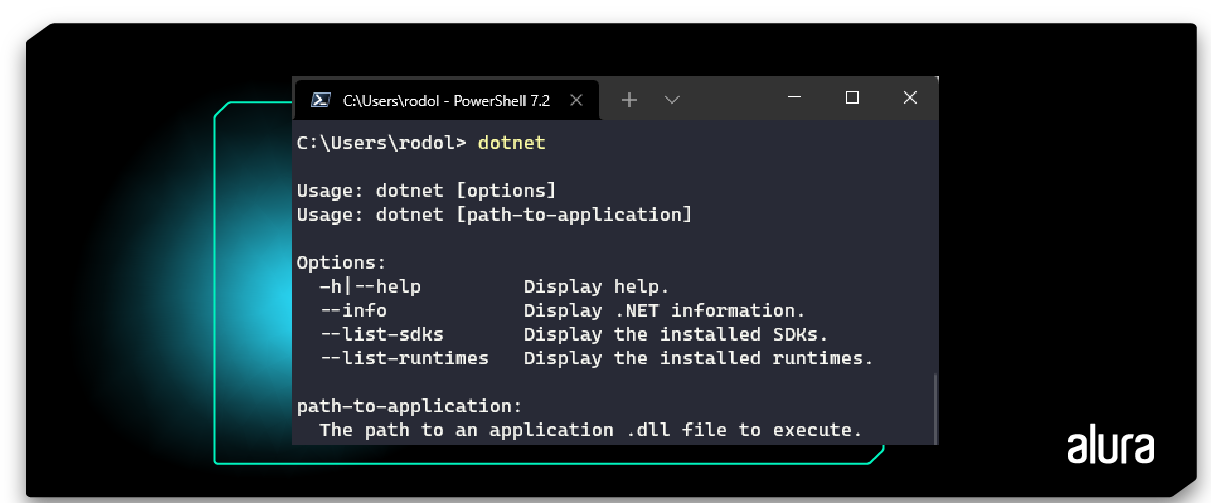Open a new terminal tab with plus
Screen dimensions: 1211x503
click(629, 99)
